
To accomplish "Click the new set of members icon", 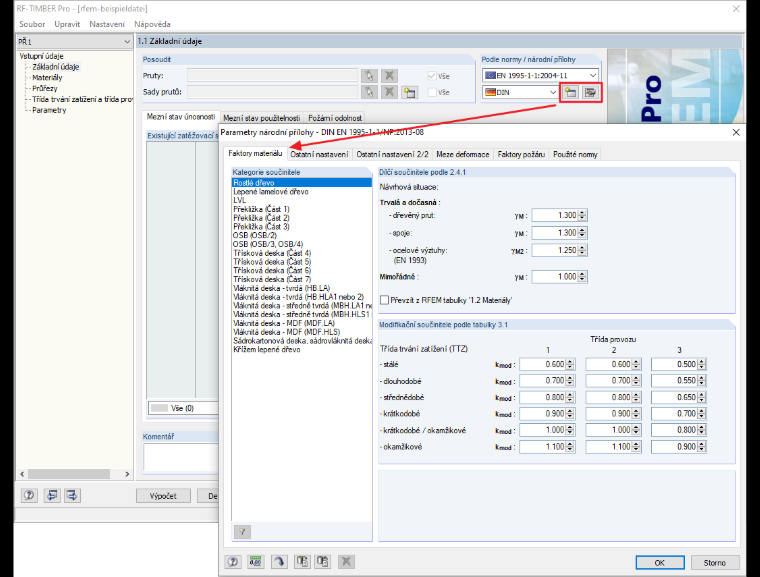I will click(410, 92).
